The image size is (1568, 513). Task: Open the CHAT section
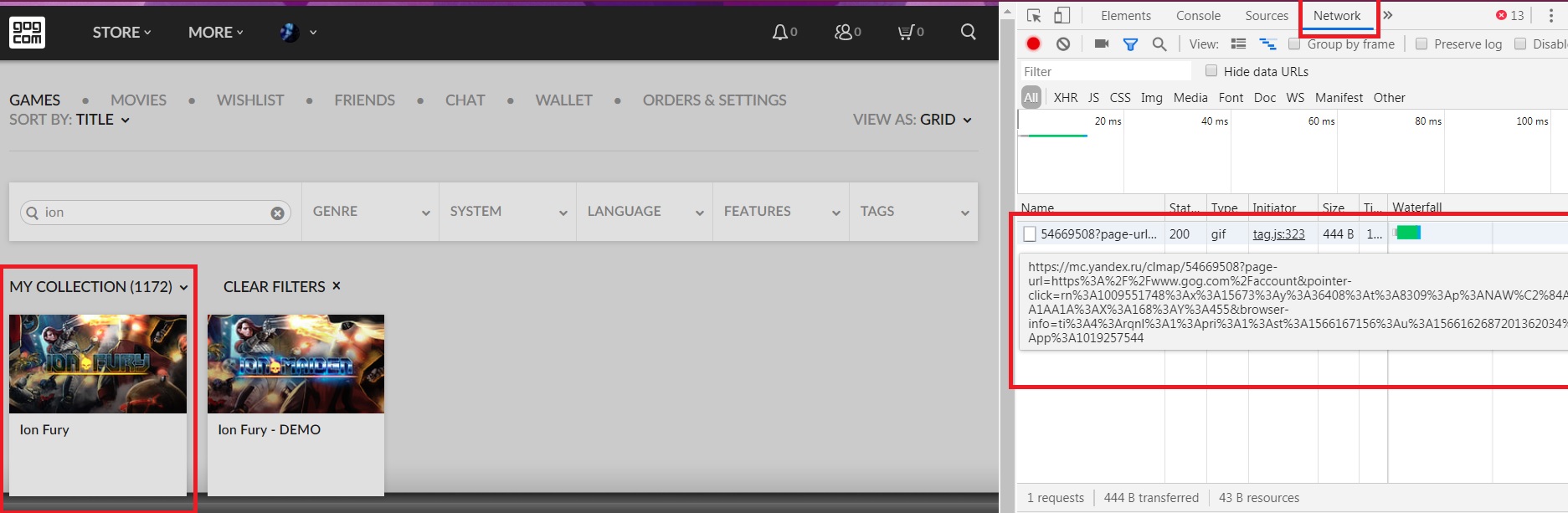pyautogui.click(x=465, y=100)
